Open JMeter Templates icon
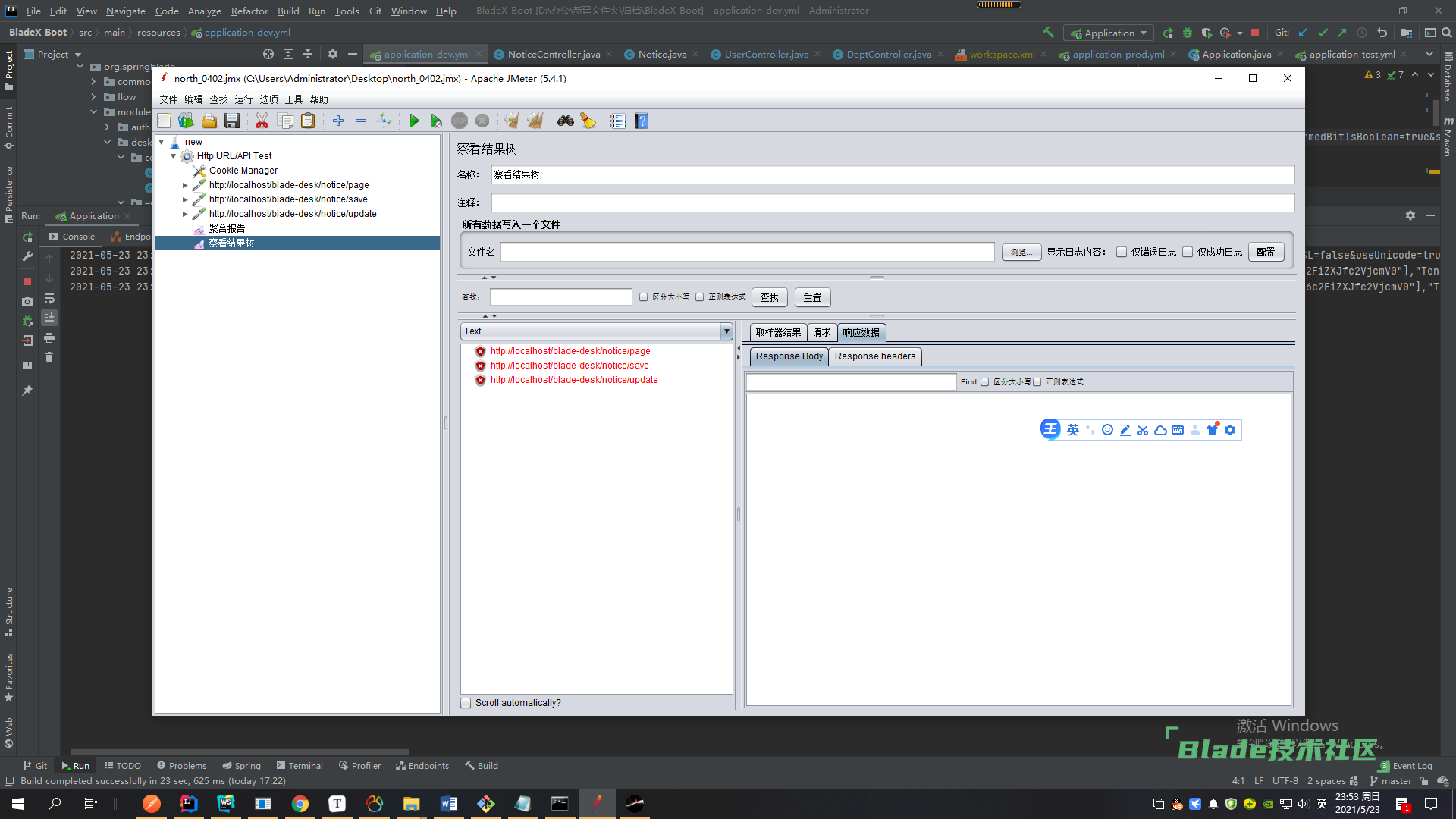The height and width of the screenshot is (819, 1456). click(186, 121)
